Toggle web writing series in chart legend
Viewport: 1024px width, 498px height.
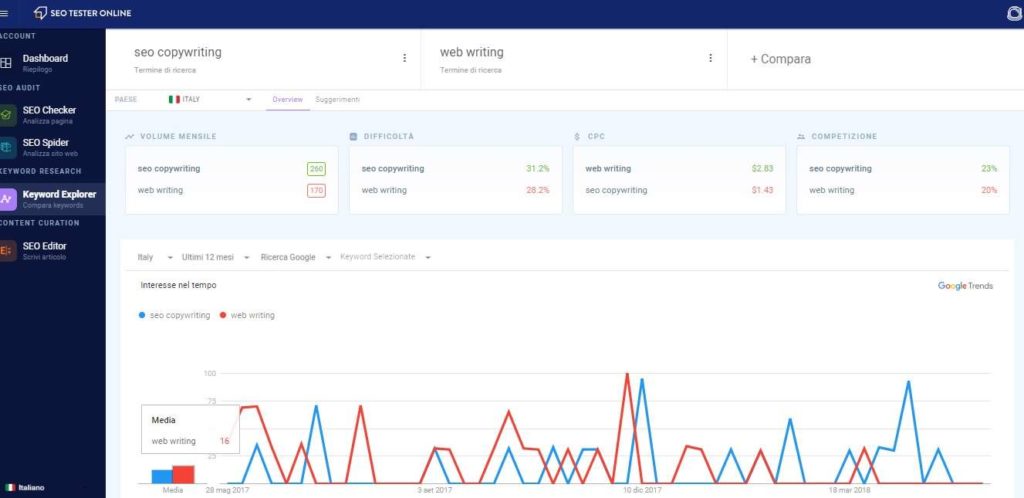pyautogui.click(x=247, y=315)
